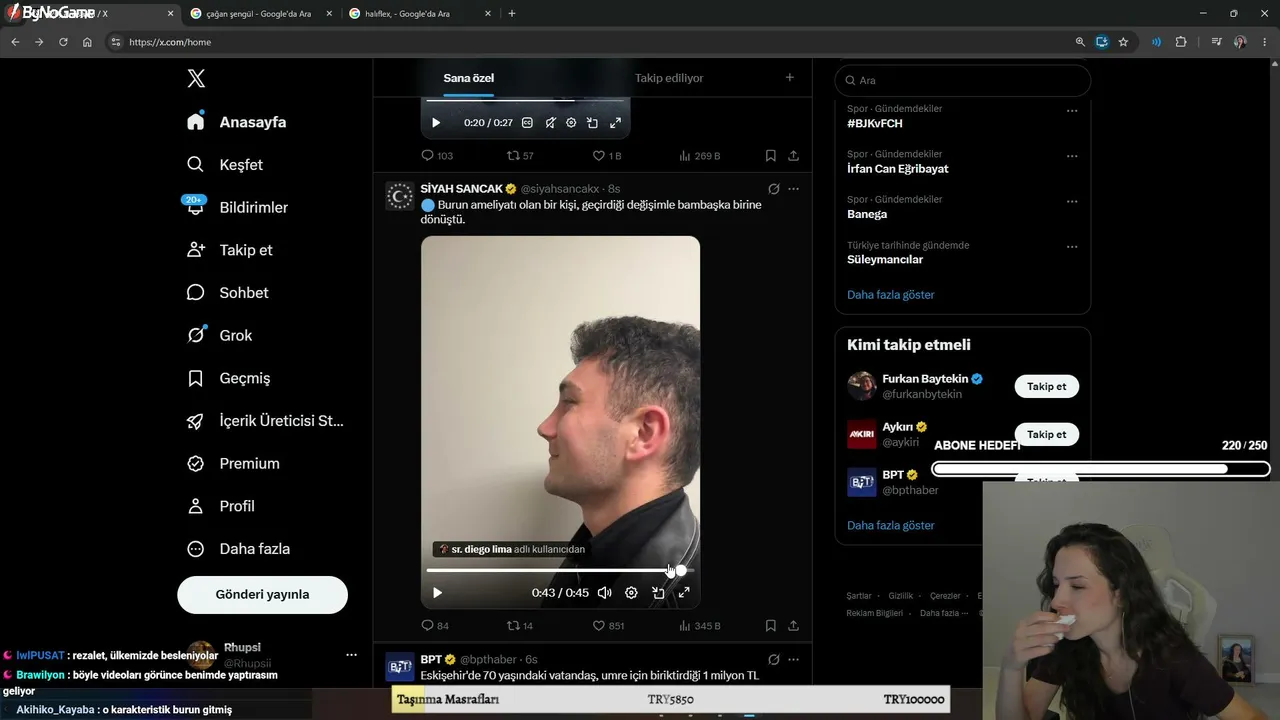Switch to Takip ediliyor tab

669,78
